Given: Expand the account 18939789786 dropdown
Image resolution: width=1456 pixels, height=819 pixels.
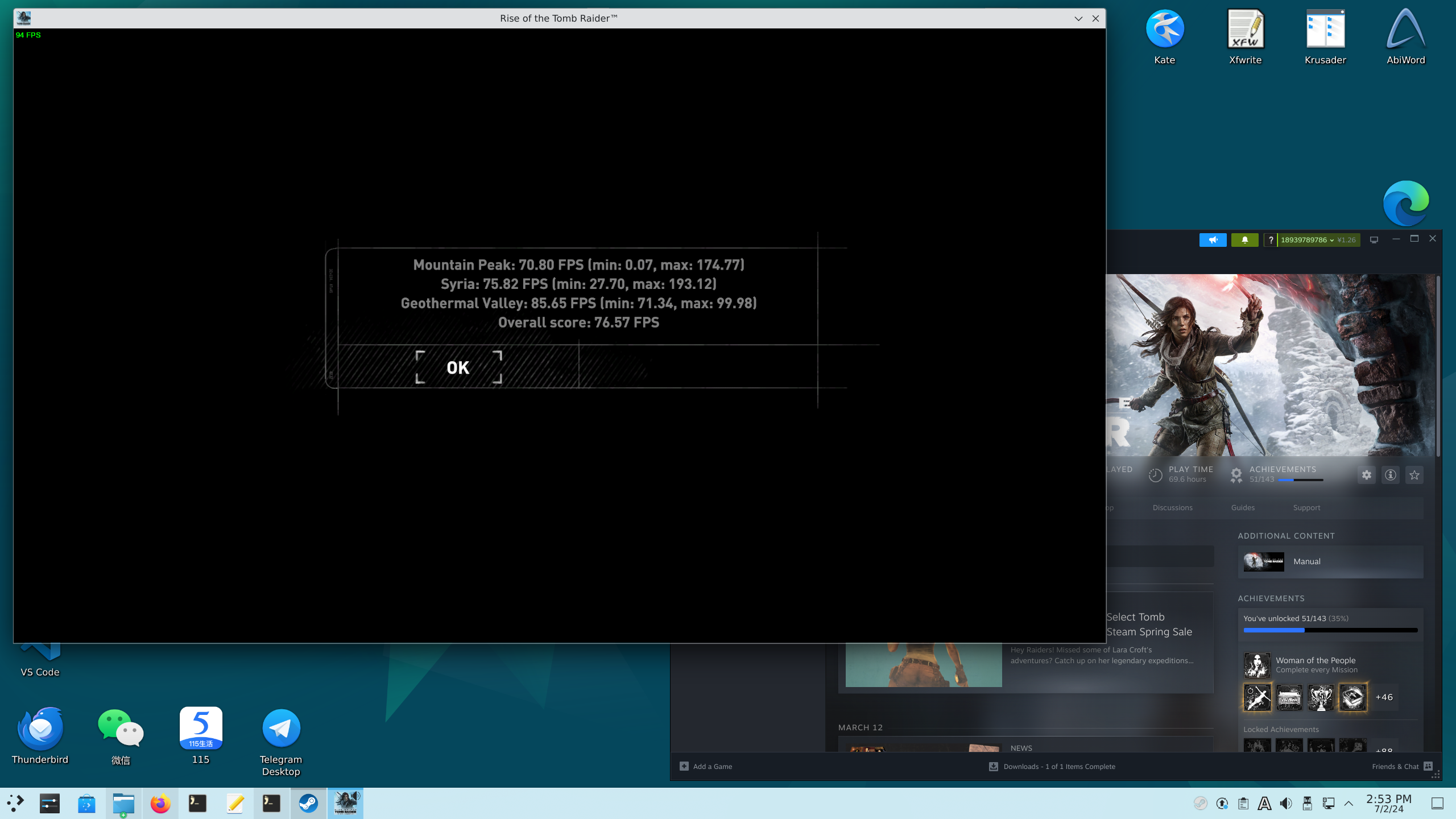Looking at the screenshot, I should click(1307, 240).
